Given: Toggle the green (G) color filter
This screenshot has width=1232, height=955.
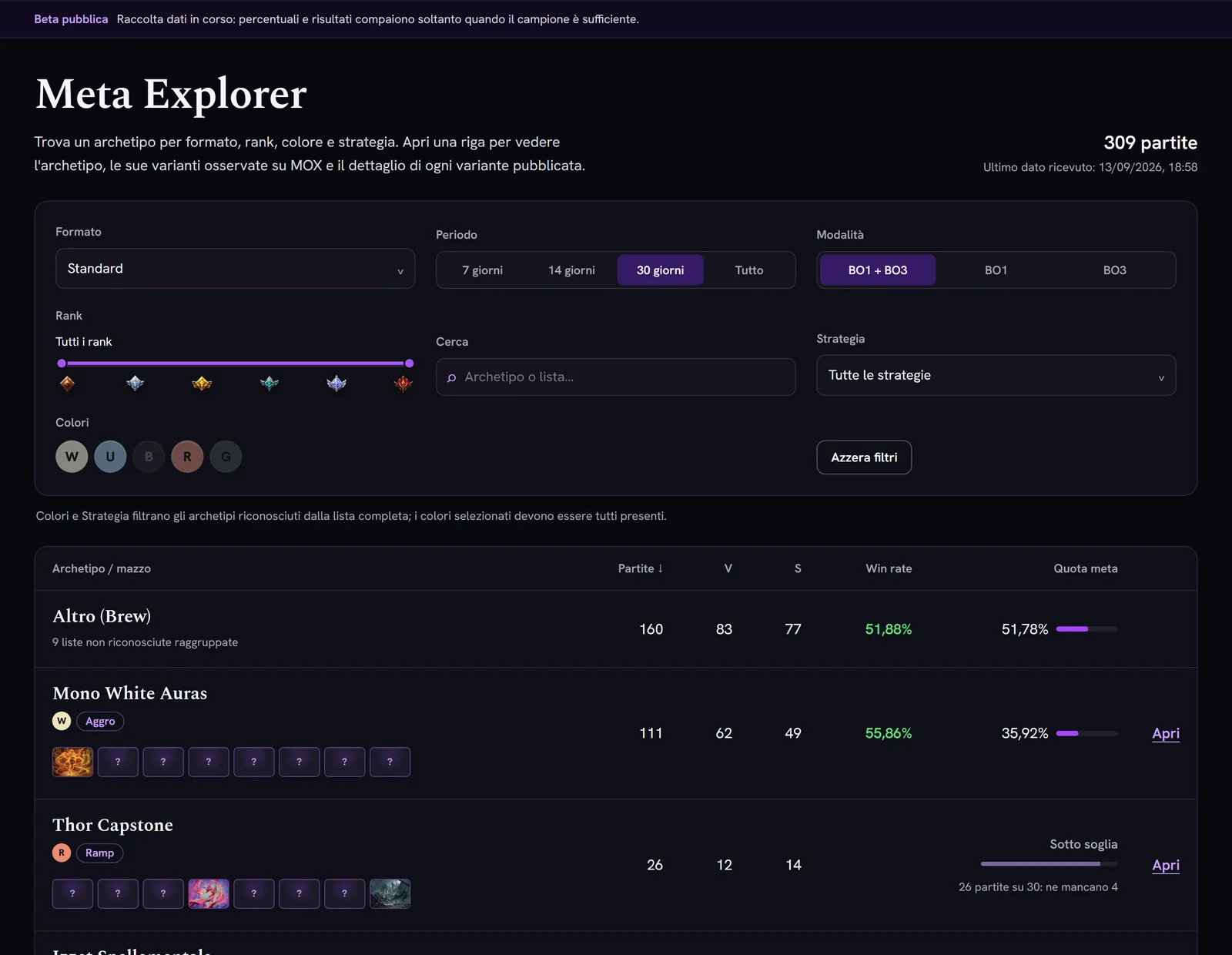Looking at the screenshot, I should click(226, 457).
